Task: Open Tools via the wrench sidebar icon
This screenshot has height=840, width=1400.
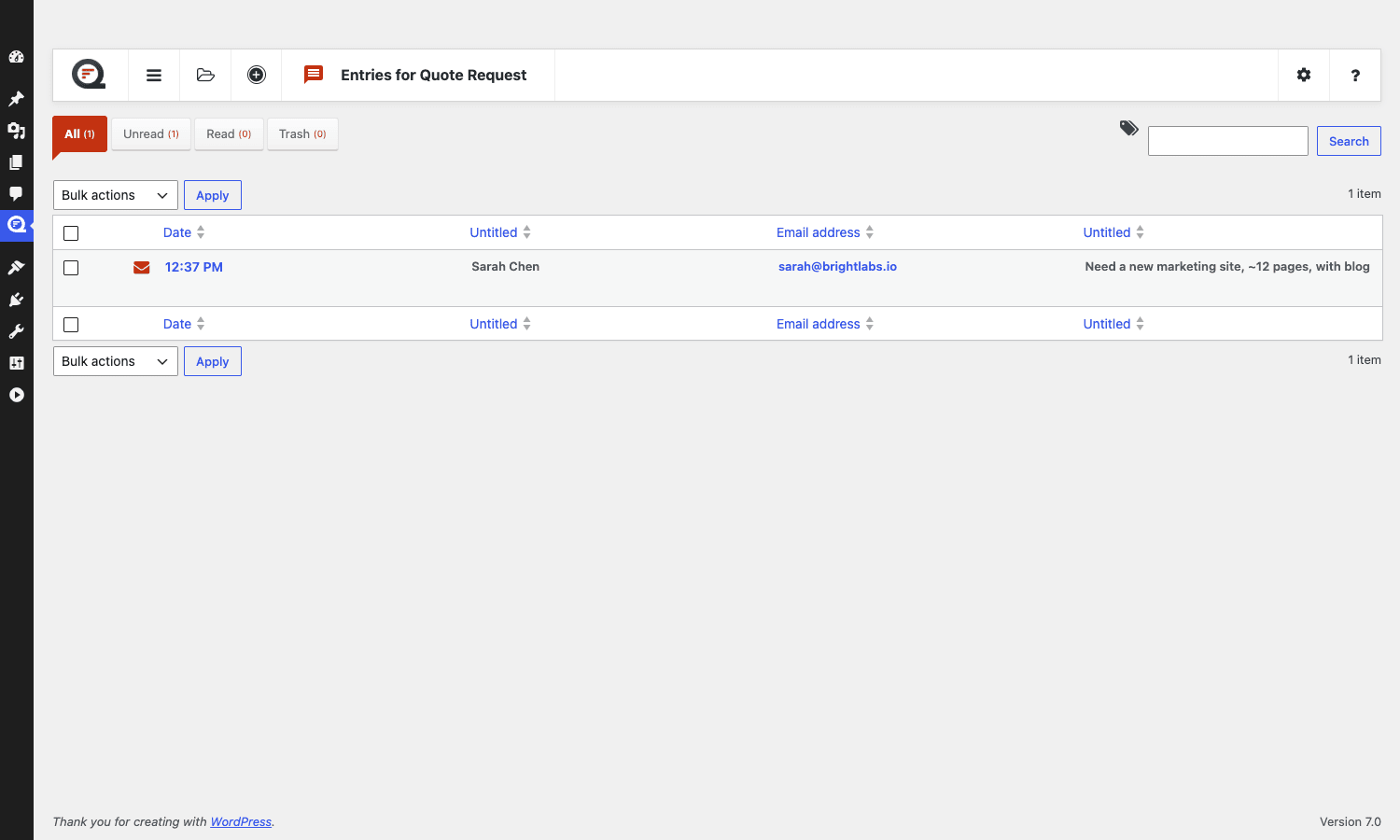Action: [16, 331]
